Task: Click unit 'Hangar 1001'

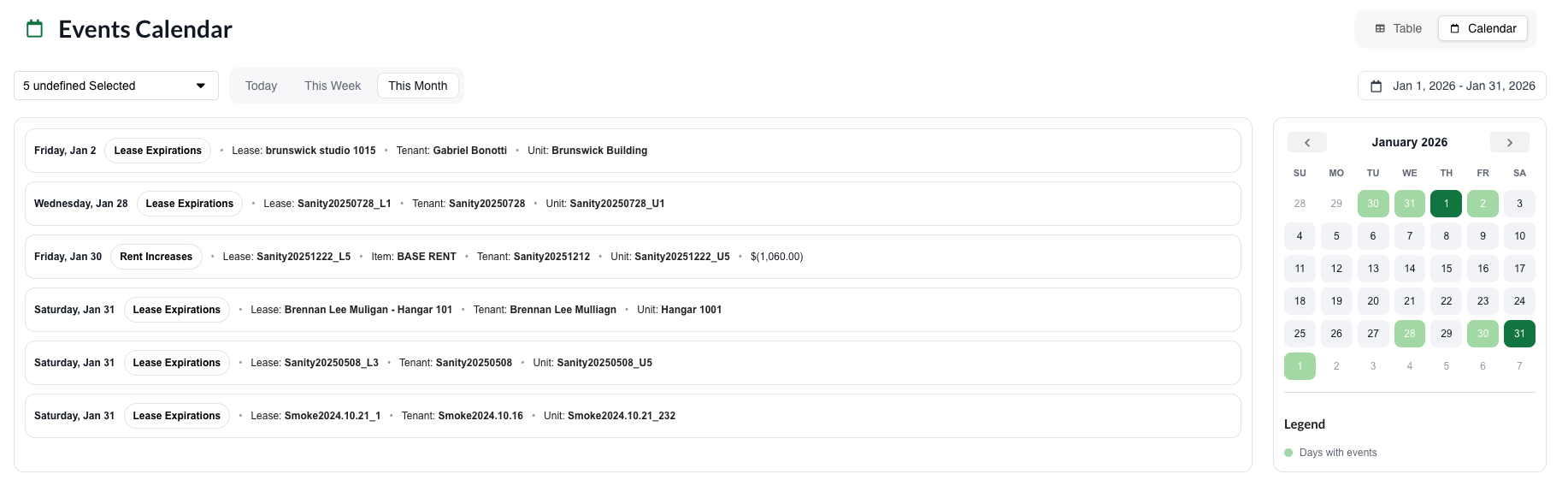Action: pyautogui.click(x=692, y=310)
